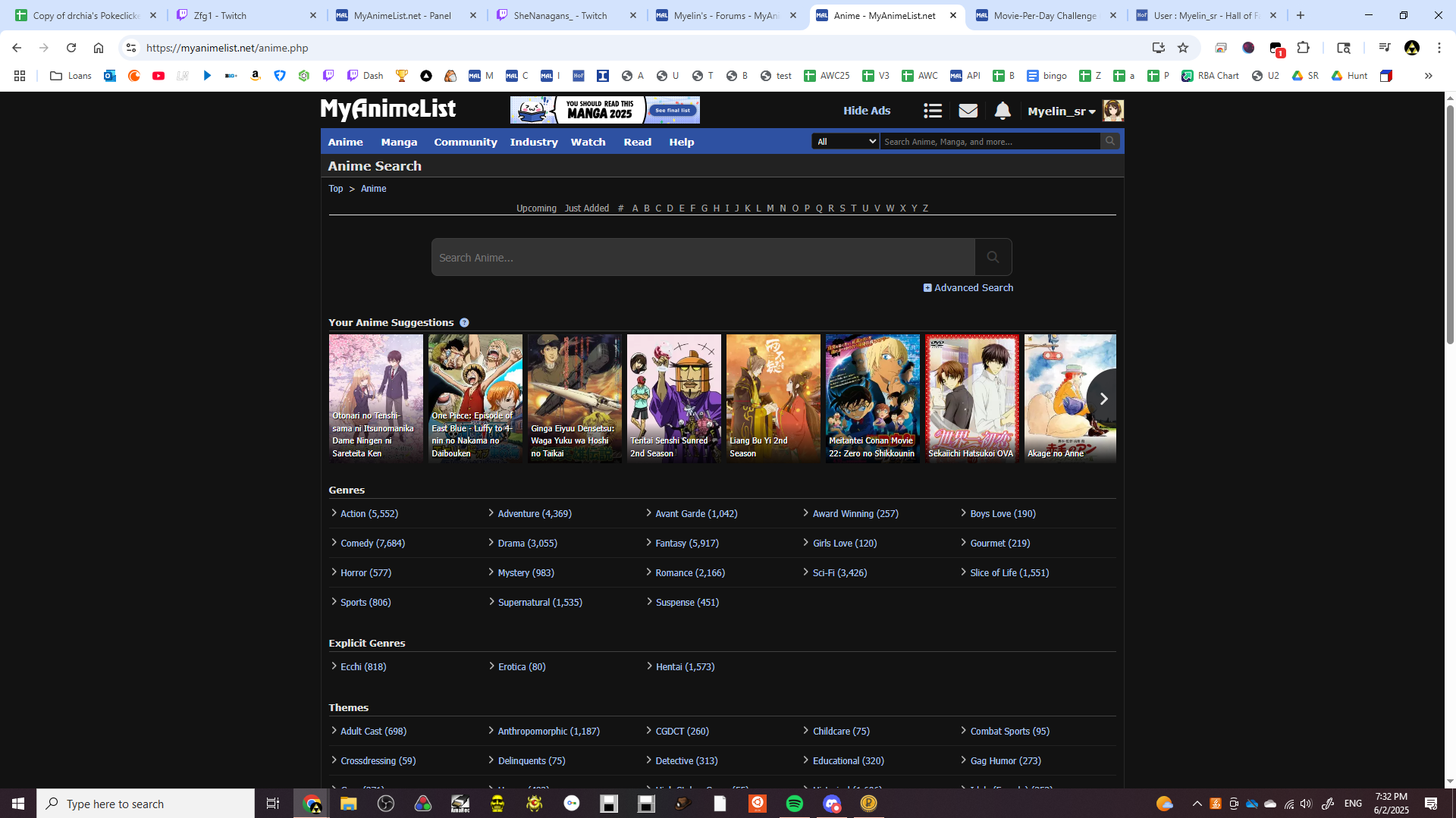Viewport: 1456px width, 818px height.
Task: Open Task View on the taskbar
Action: click(273, 804)
